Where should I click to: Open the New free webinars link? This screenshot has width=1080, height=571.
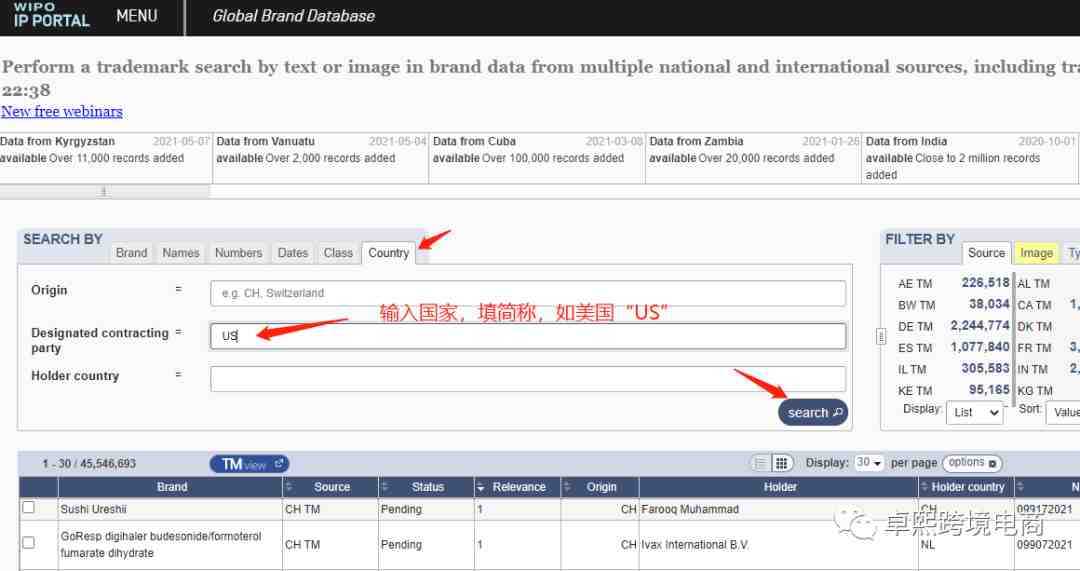[62, 111]
